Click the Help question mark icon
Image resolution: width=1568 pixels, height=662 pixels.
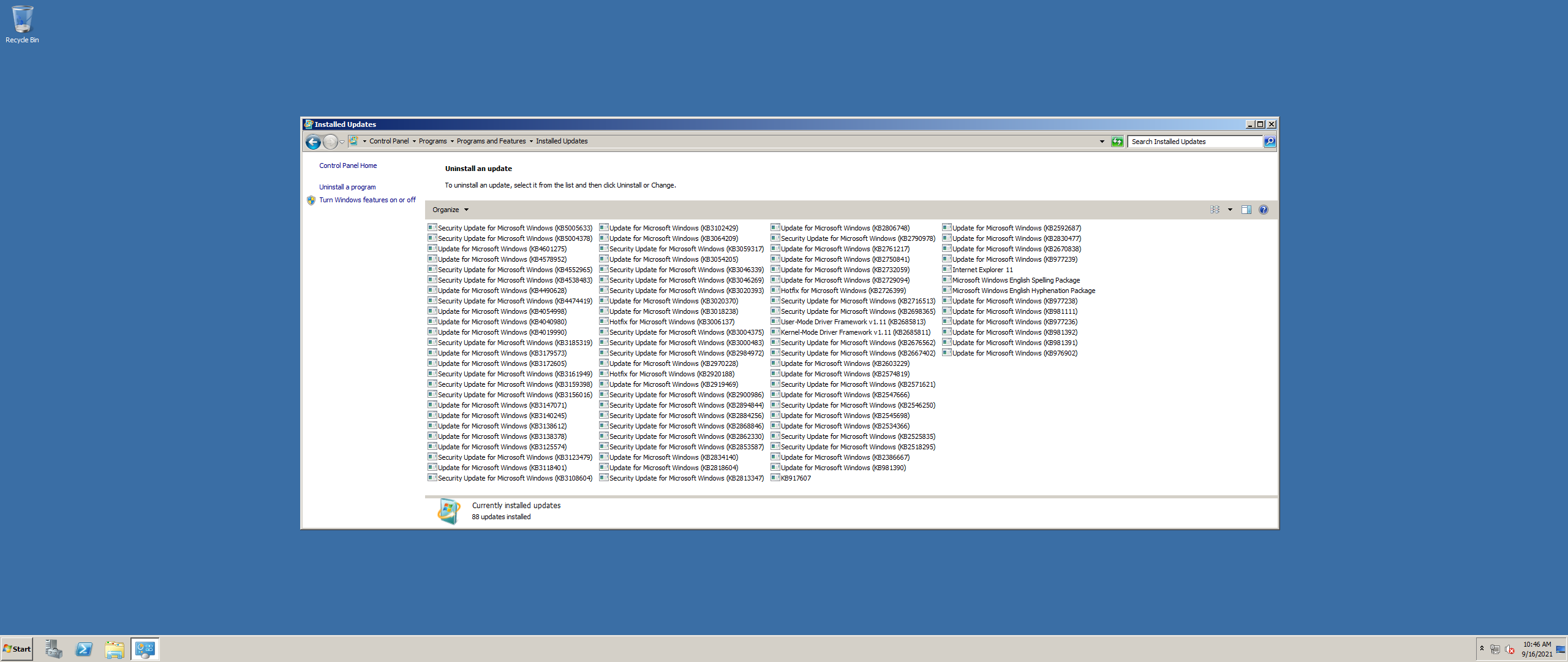pos(1263,210)
